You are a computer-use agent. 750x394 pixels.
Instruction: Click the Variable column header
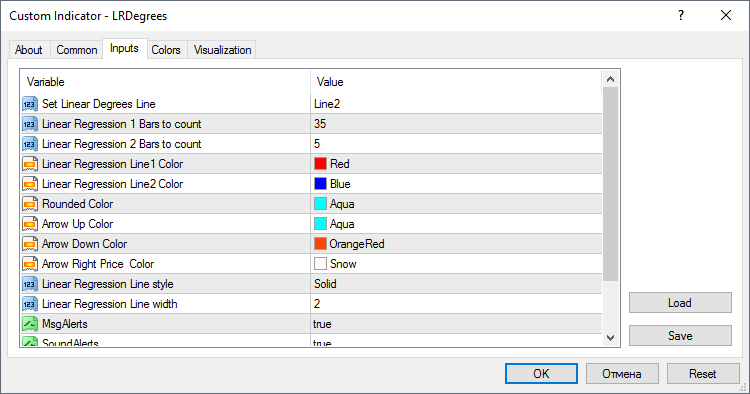165,82
